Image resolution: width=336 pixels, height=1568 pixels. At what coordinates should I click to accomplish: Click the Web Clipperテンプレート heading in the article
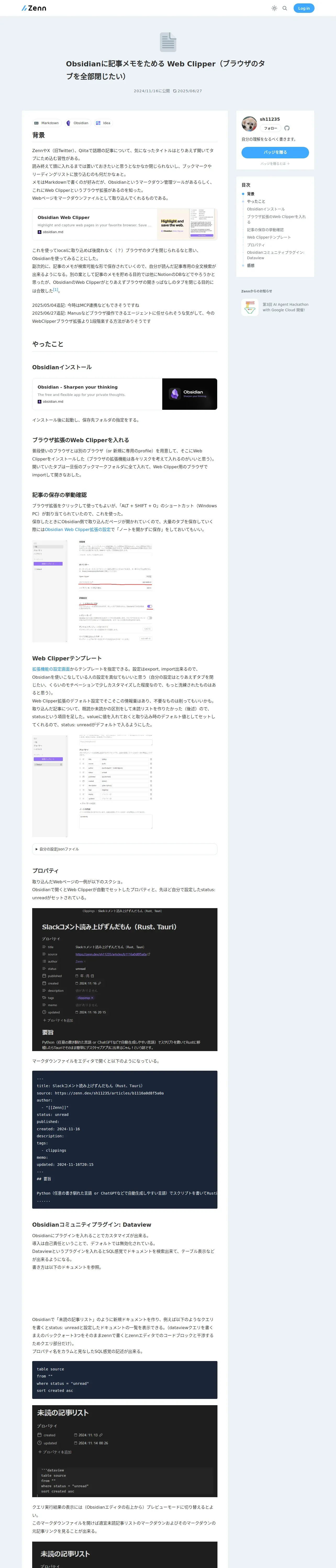[x=67, y=658]
